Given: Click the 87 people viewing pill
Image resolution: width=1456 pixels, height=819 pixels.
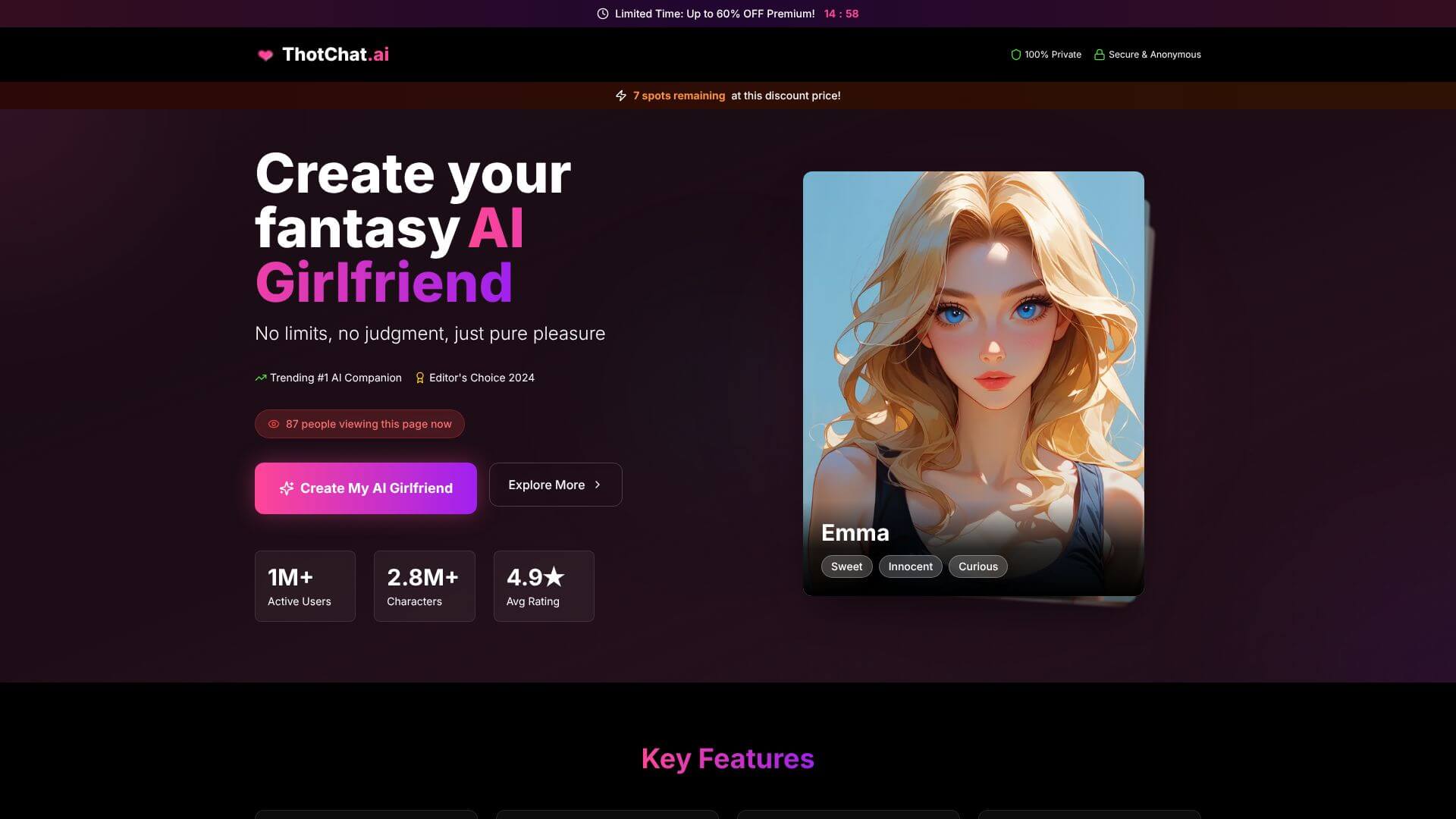Looking at the screenshot, I should (359, 424).
